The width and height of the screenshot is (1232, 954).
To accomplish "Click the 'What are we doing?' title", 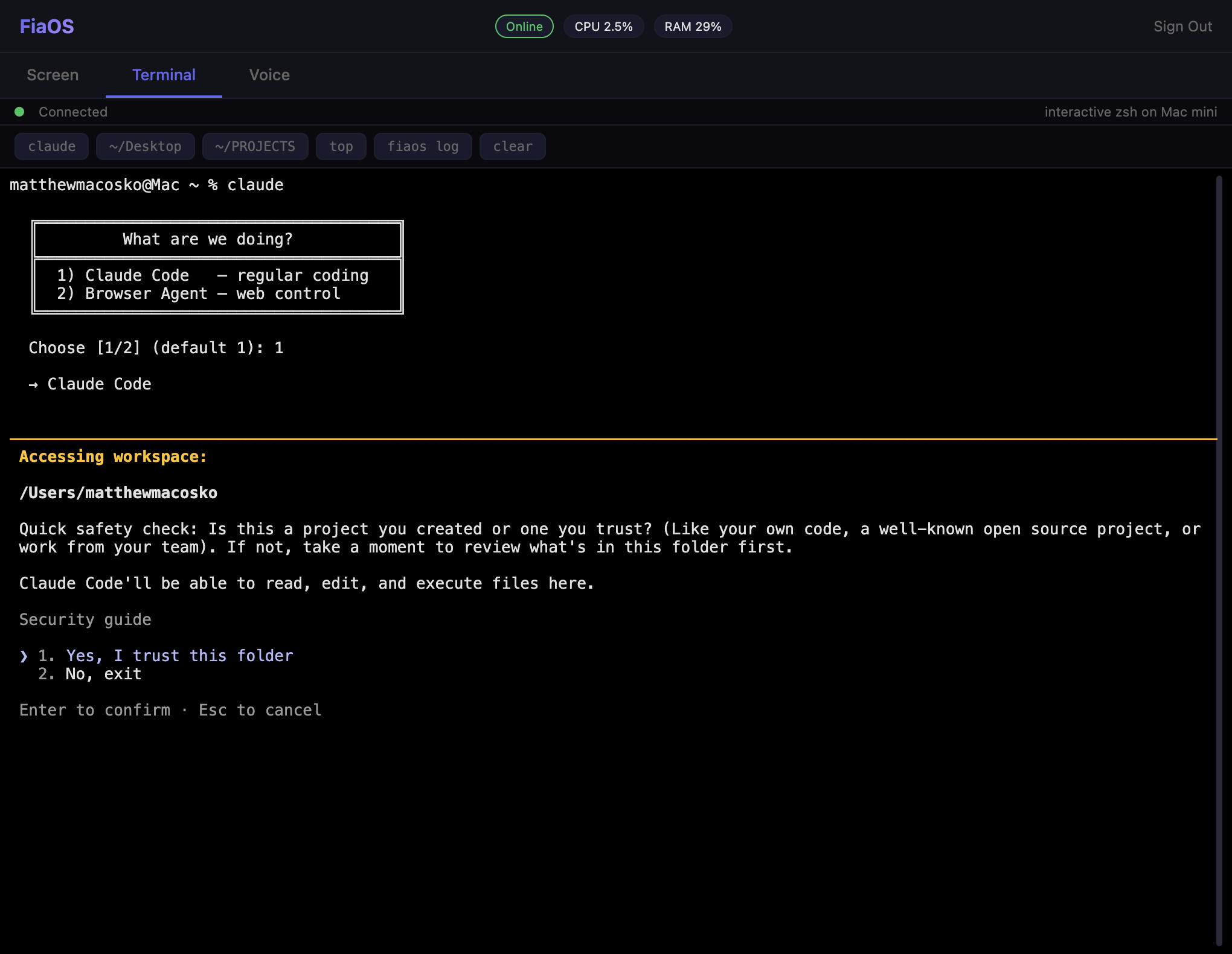I will 208,239.
